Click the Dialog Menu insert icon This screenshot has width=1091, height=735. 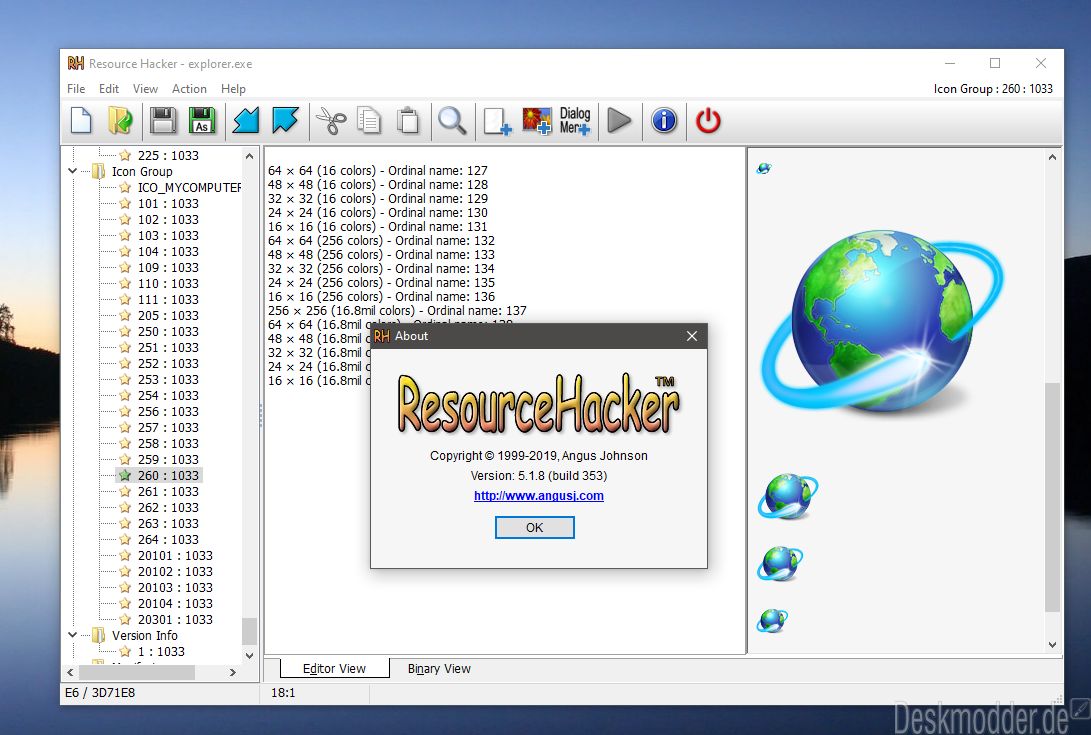[x=575, y=121]
